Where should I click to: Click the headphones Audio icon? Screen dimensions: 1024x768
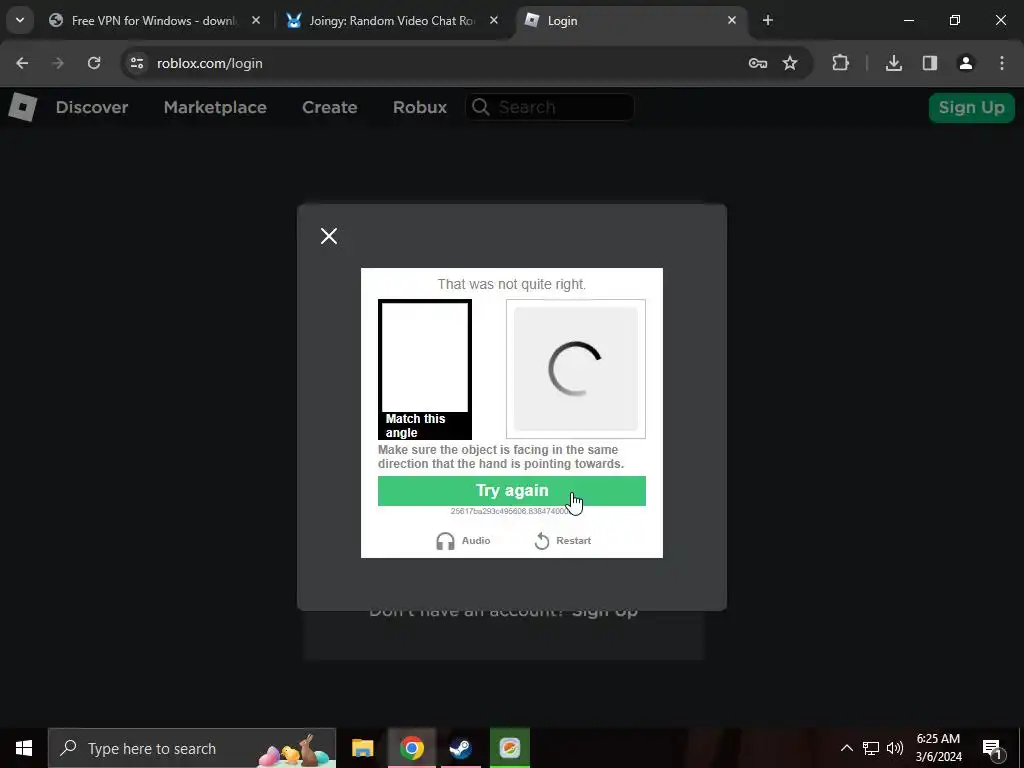[445, 541]
